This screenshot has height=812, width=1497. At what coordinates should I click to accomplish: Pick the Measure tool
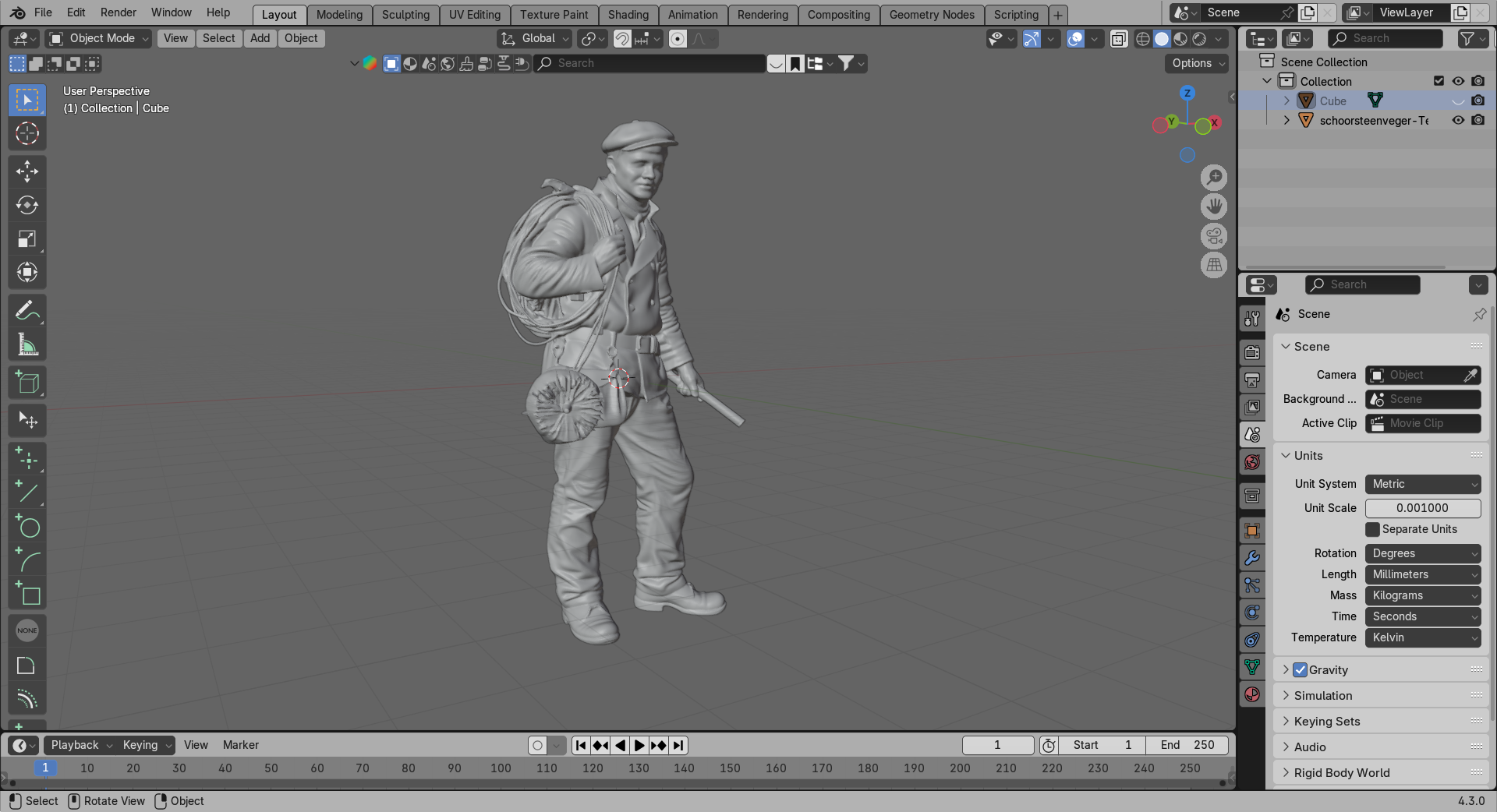27,344
